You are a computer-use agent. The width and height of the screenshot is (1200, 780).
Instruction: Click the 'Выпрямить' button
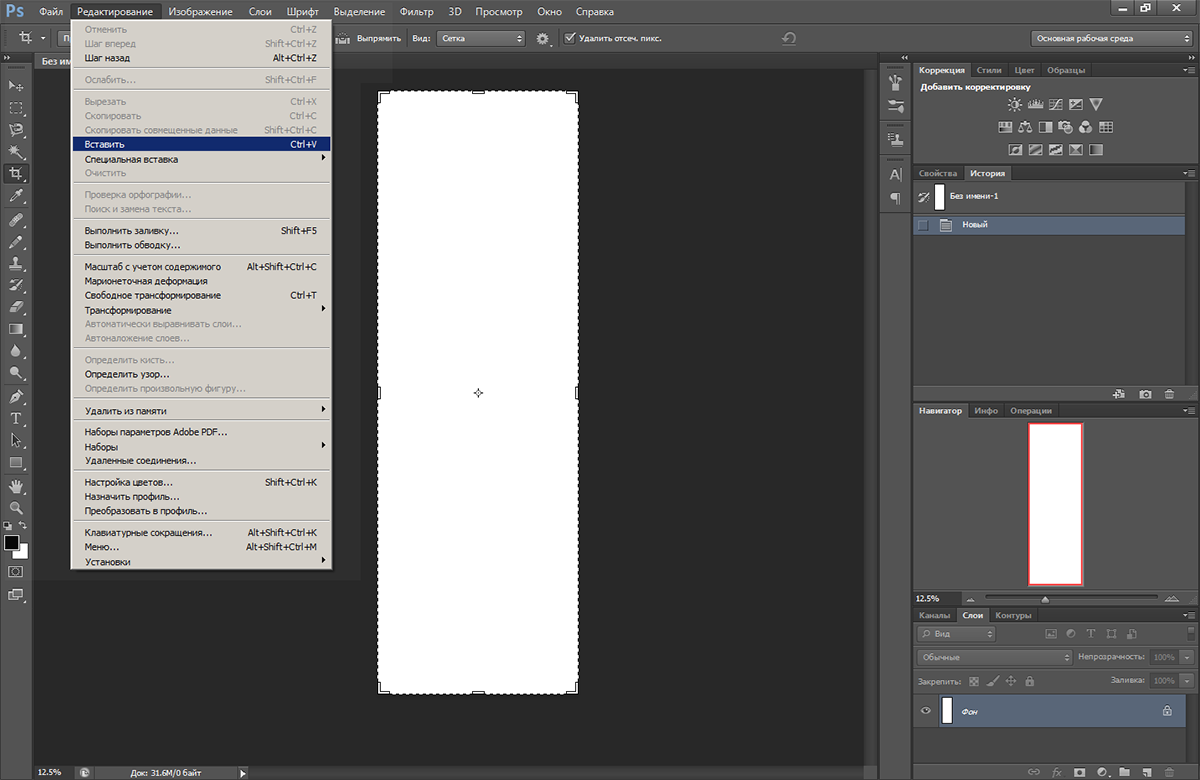click(369, 38)
